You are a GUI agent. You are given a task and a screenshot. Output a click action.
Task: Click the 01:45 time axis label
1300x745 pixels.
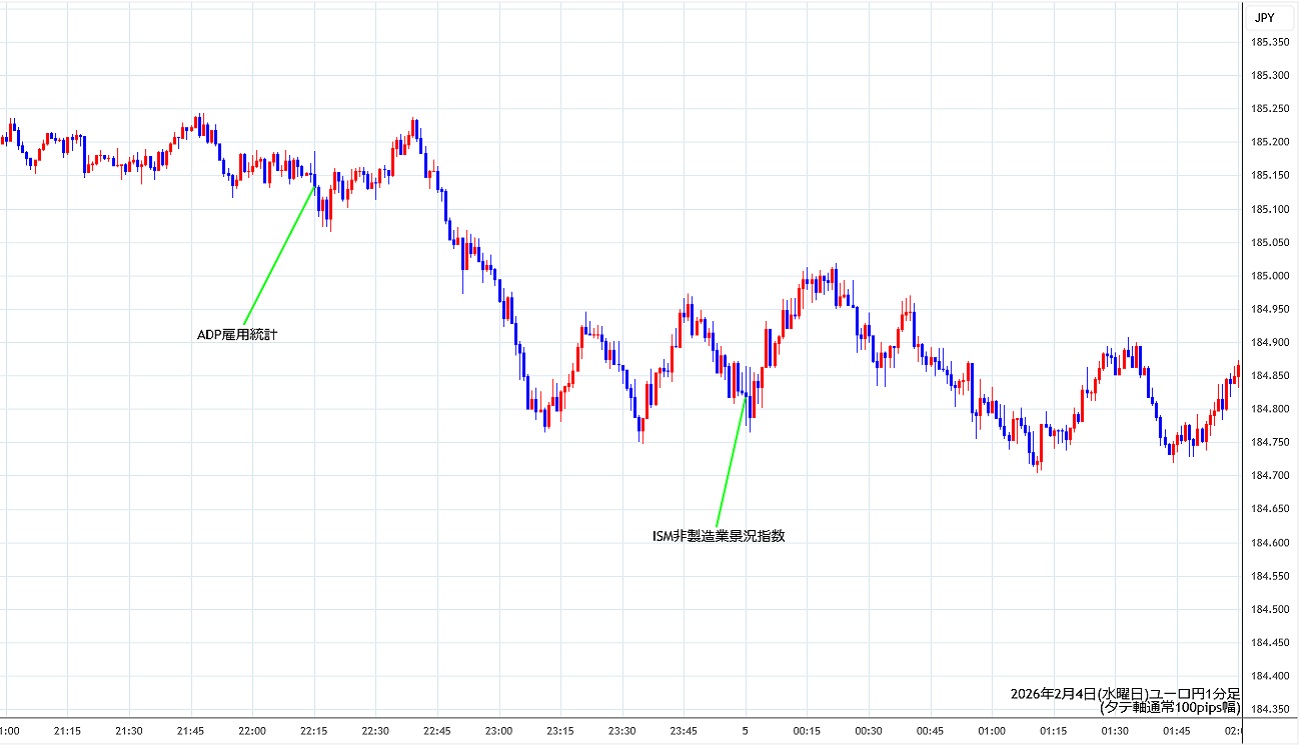tap(1176, 731)
